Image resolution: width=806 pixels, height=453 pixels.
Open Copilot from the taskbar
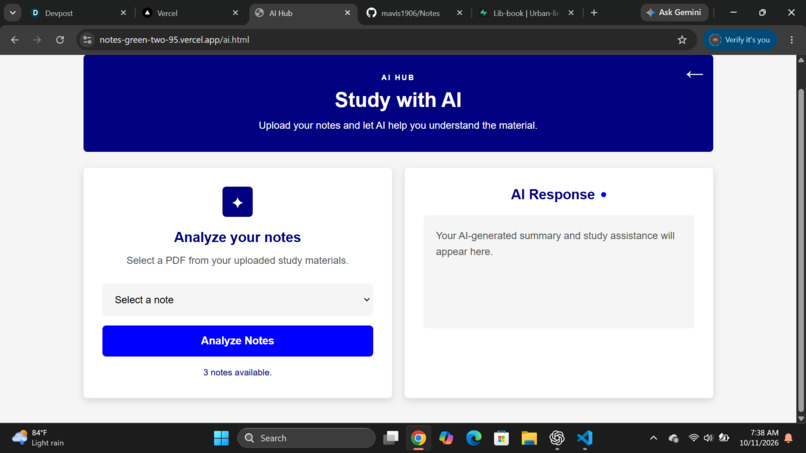(446, 438)
